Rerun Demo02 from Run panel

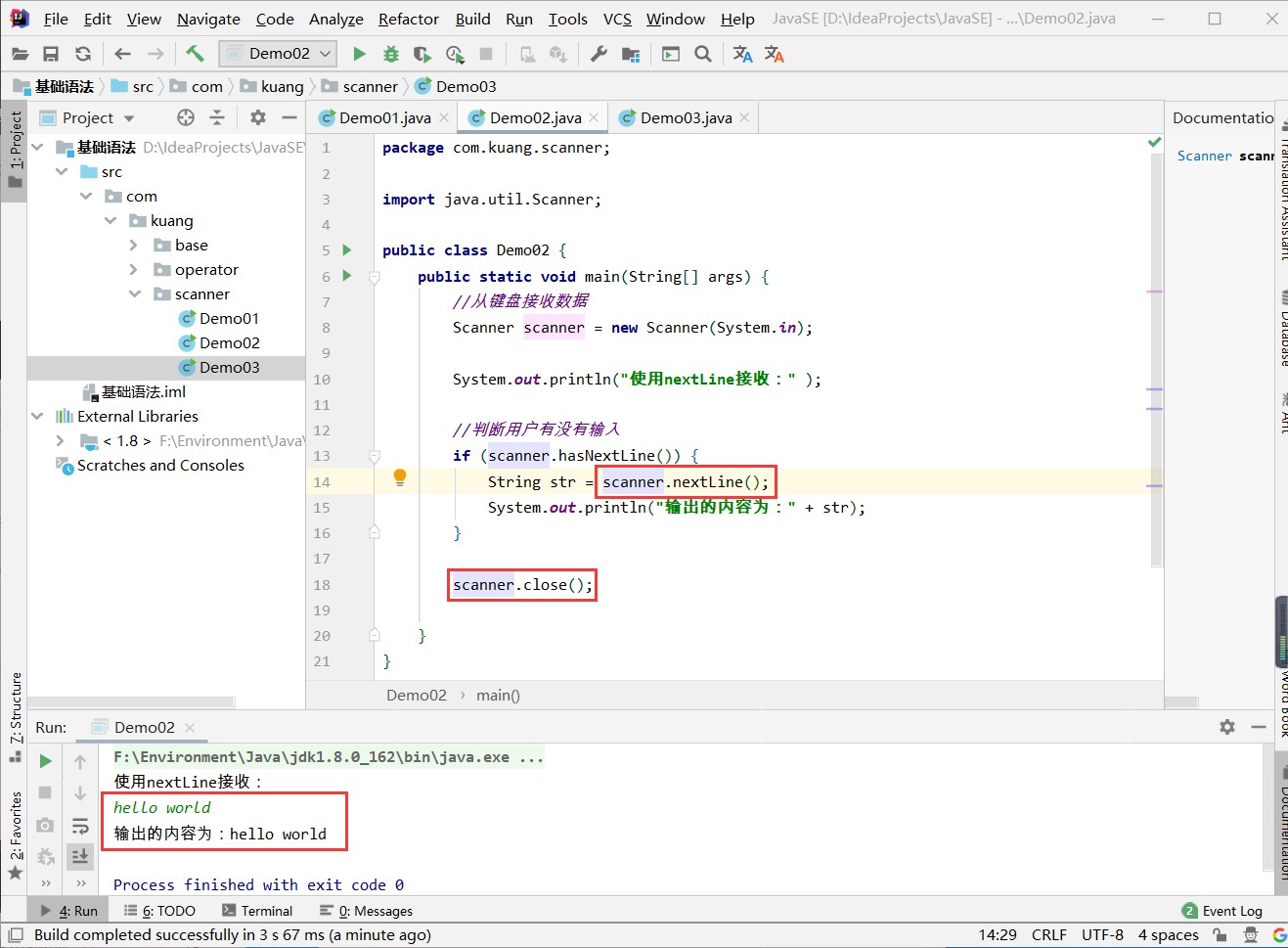pyautogui.click(x=45, y=761)
